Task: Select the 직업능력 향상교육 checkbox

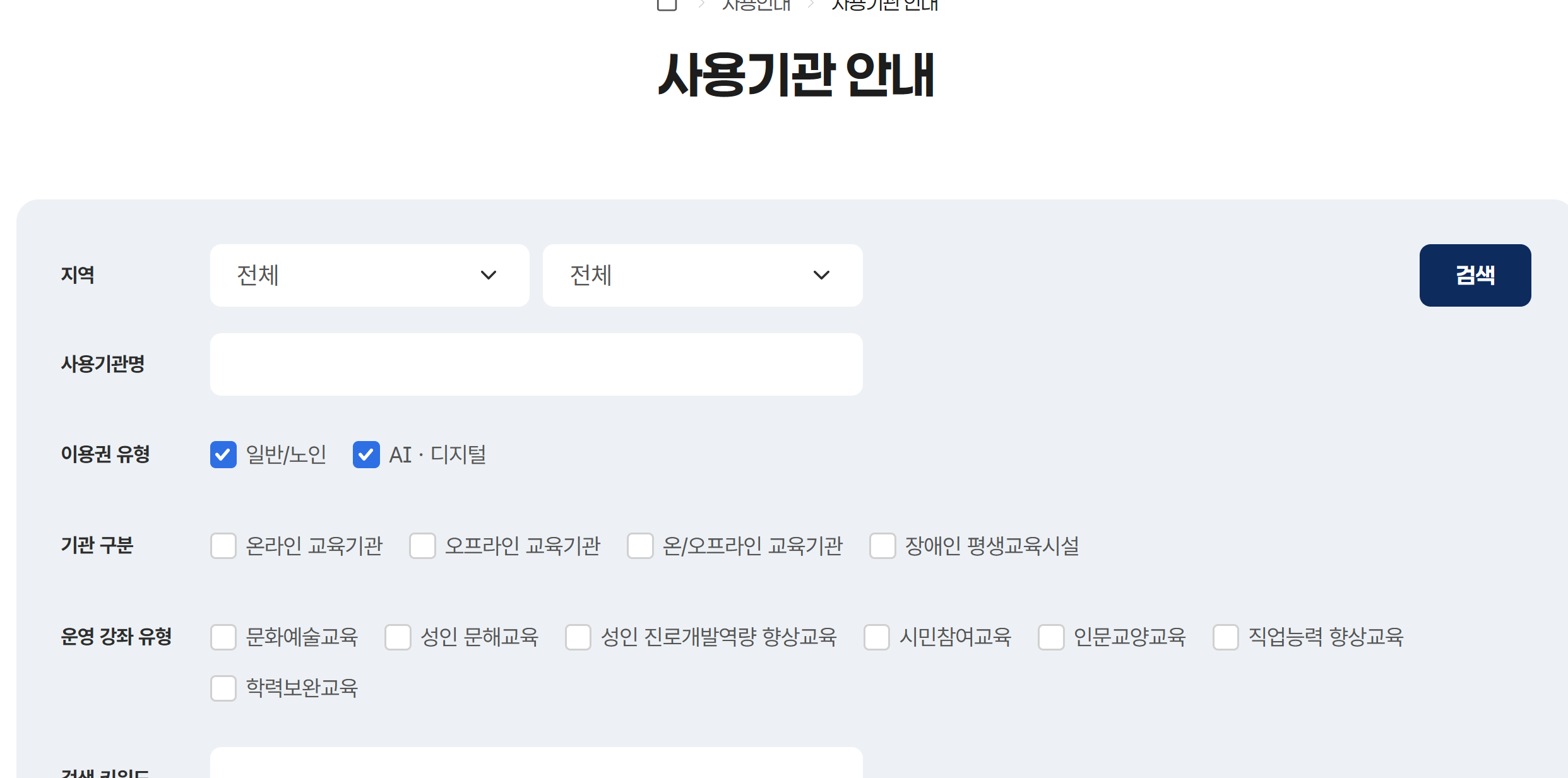Action: point(1225,637)
